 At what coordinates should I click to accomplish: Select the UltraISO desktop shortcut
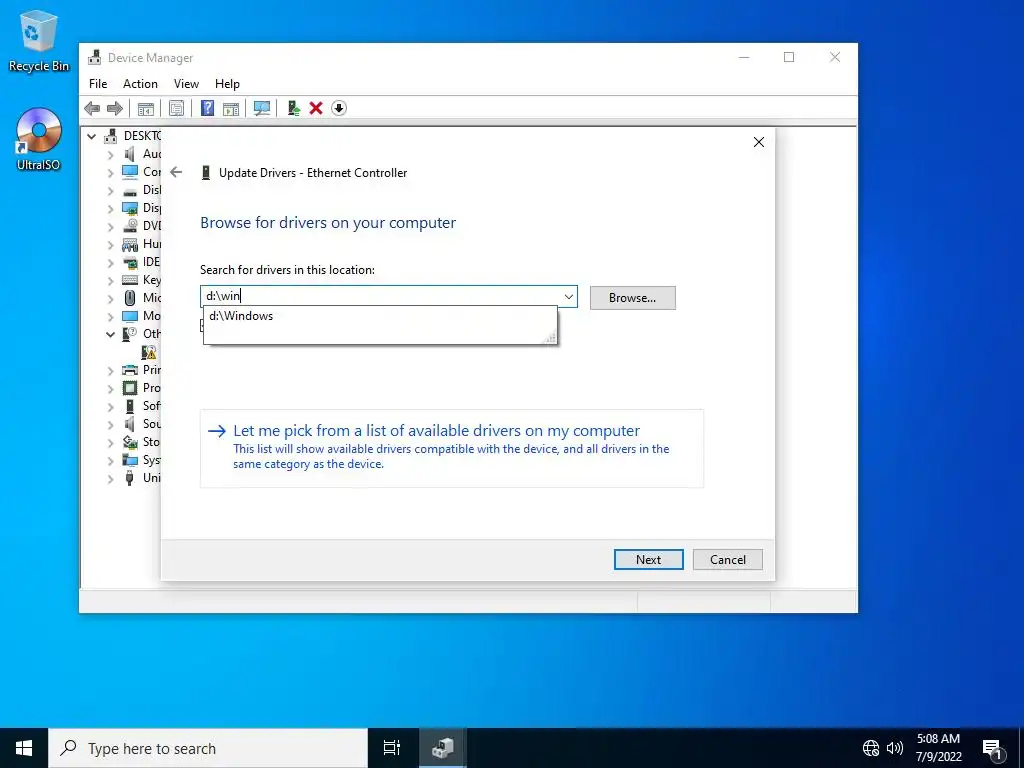click(39, 139)
